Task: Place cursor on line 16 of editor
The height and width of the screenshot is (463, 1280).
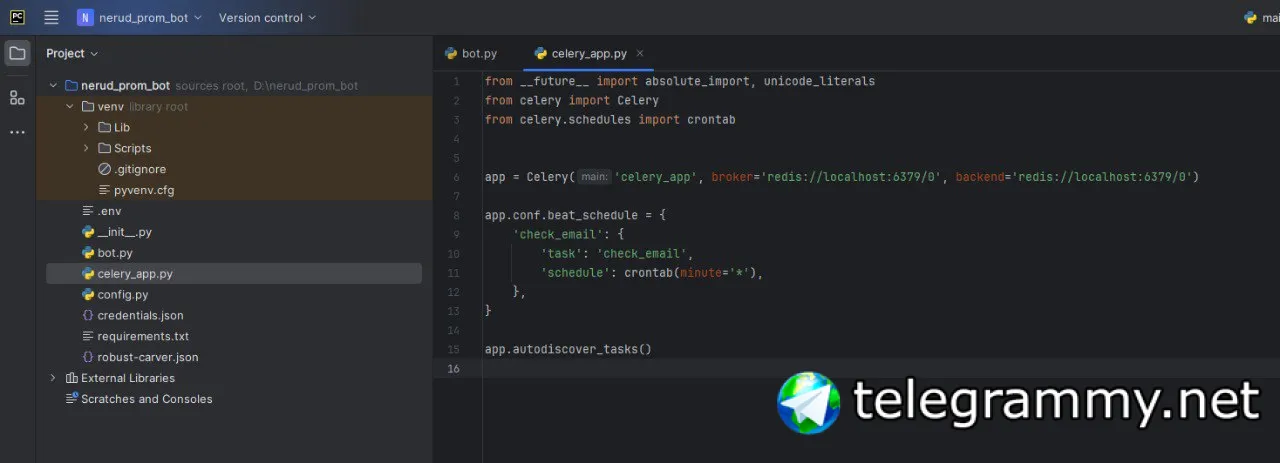Action: pyautogui.click(x=880, y=369)
